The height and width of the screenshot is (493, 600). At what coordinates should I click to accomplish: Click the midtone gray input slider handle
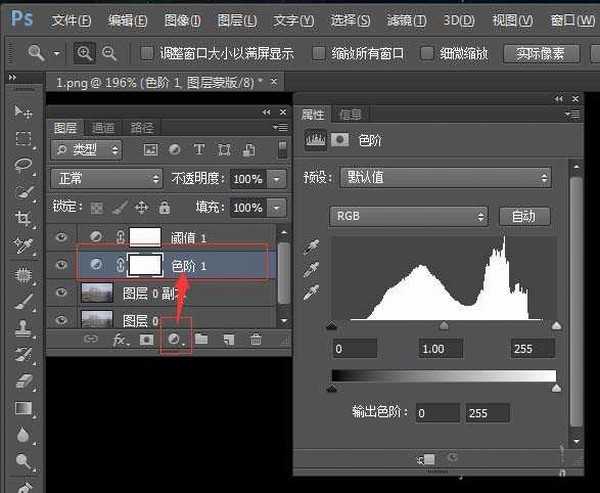444,325
